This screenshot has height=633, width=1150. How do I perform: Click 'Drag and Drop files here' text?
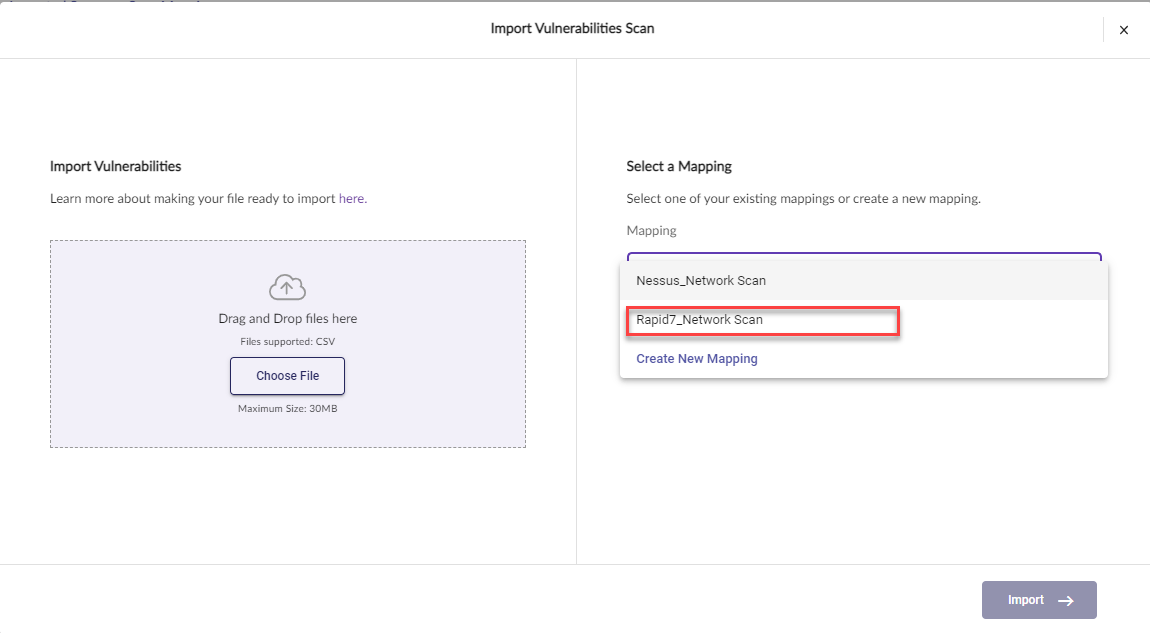pyautogui.click(x=287, y=319)
